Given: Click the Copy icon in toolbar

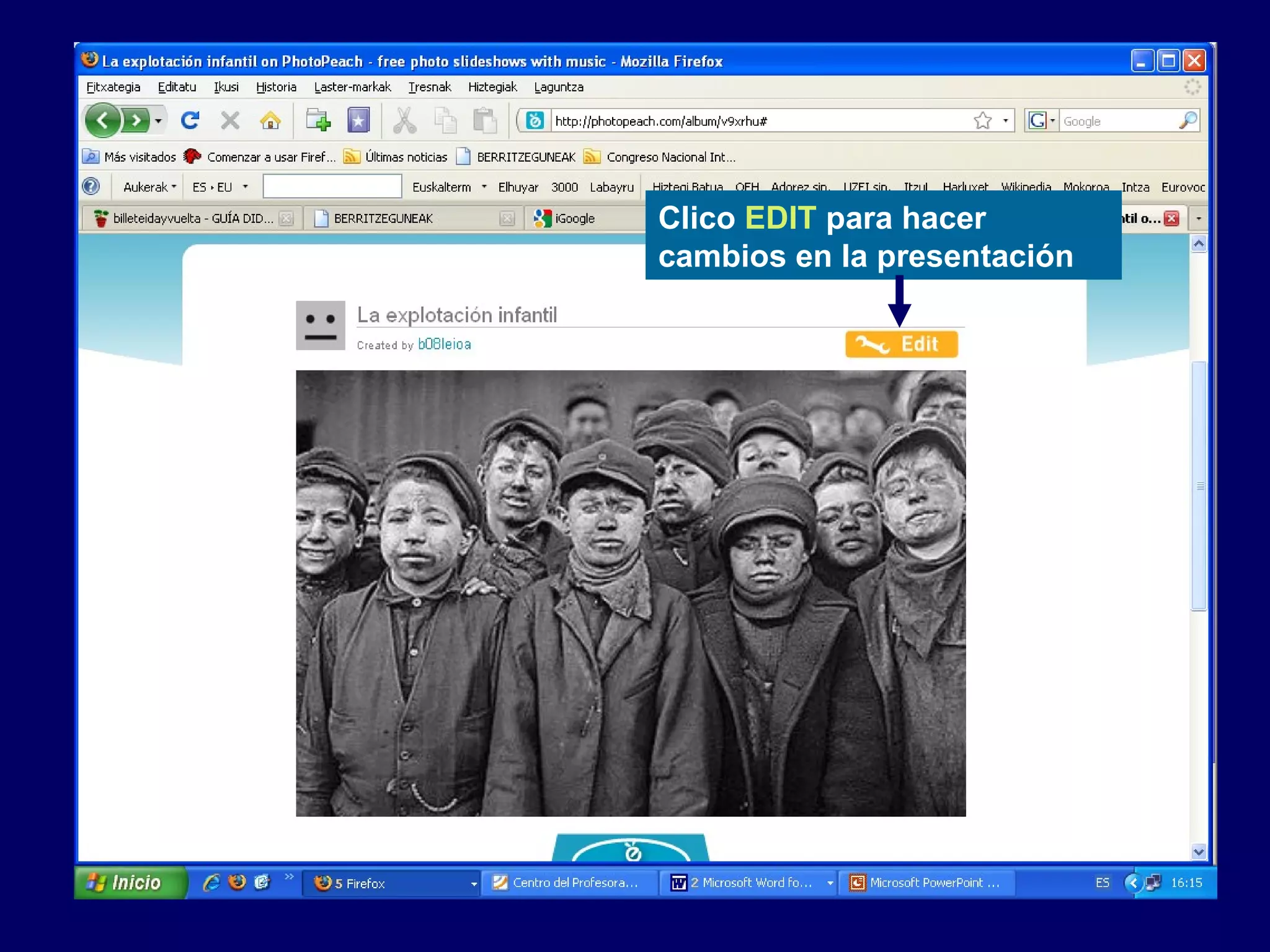Looking at the screenshot, I should 445,120.
